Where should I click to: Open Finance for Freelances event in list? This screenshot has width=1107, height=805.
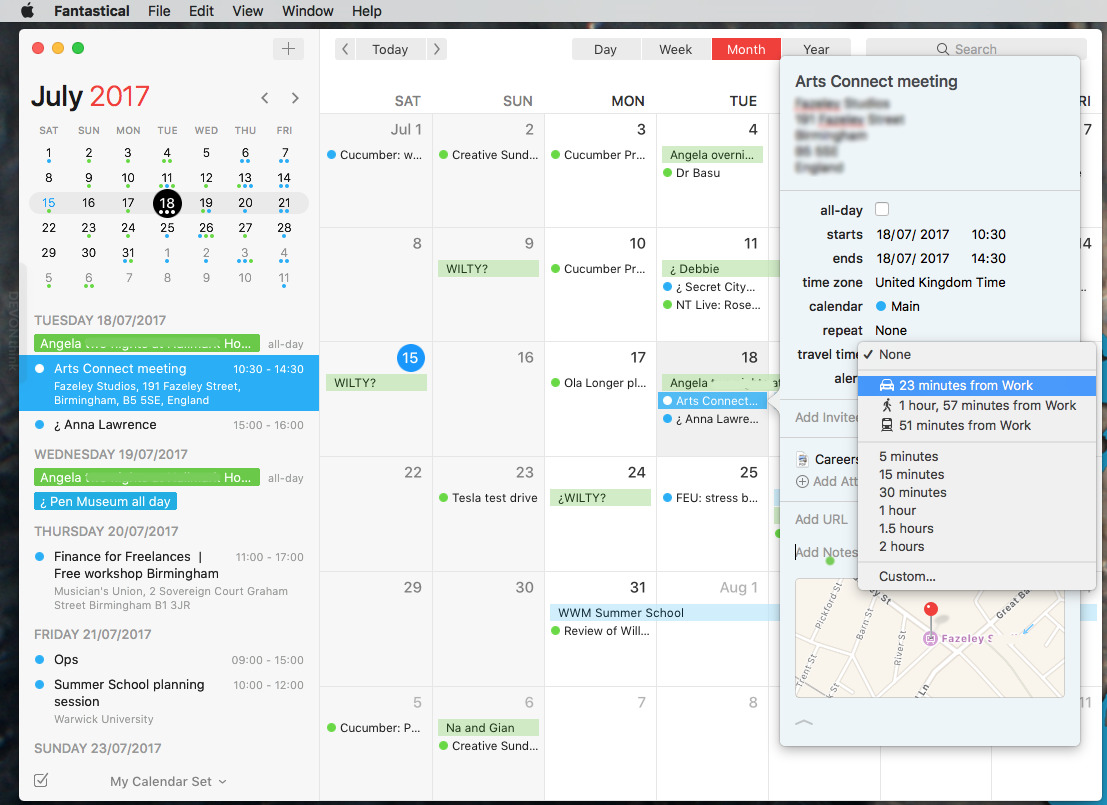169,580
